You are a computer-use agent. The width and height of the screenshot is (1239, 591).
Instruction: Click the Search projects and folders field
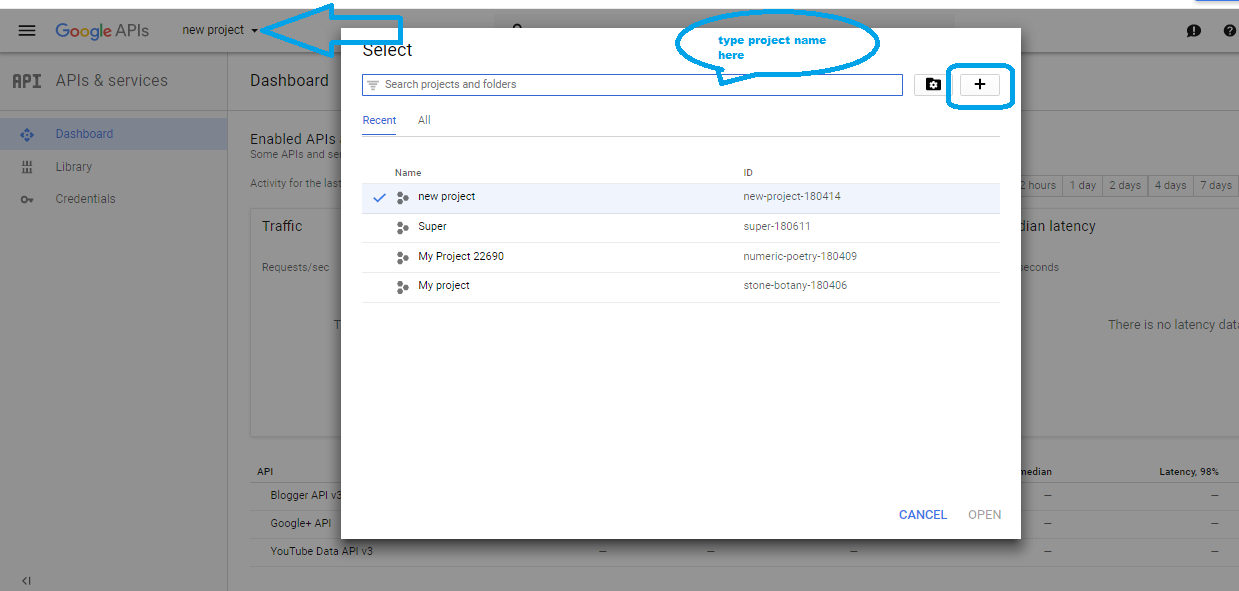click(632, 85)
